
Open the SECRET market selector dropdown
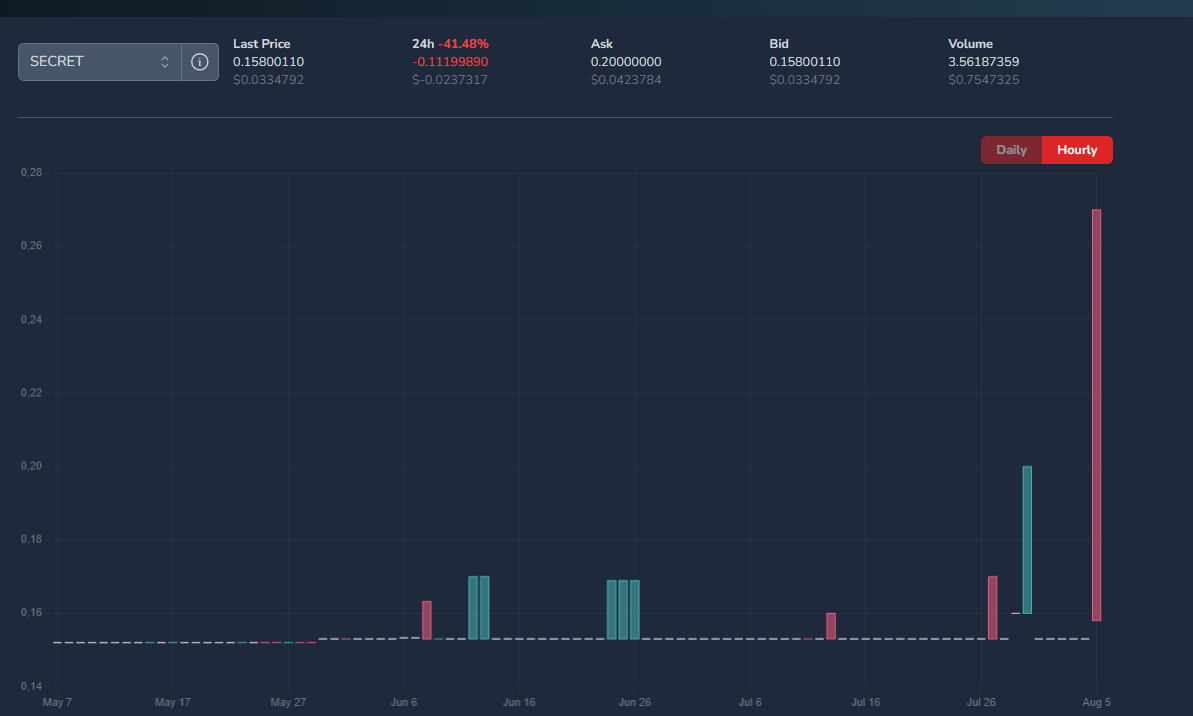click(x=99, y=62)
